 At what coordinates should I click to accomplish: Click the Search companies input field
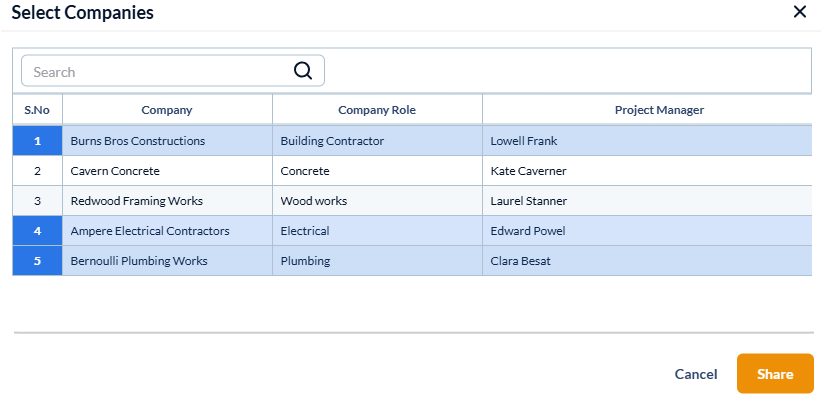click(x=158, y=71)
